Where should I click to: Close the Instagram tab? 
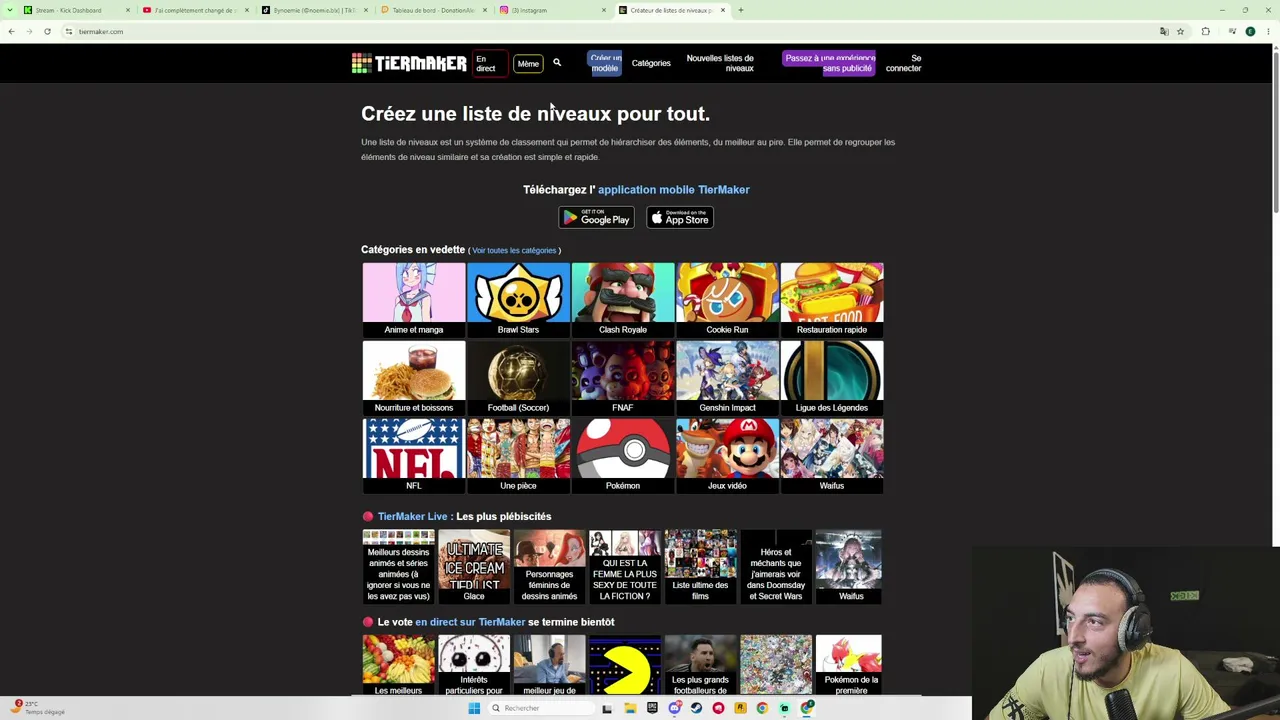[x=603, y=10]
